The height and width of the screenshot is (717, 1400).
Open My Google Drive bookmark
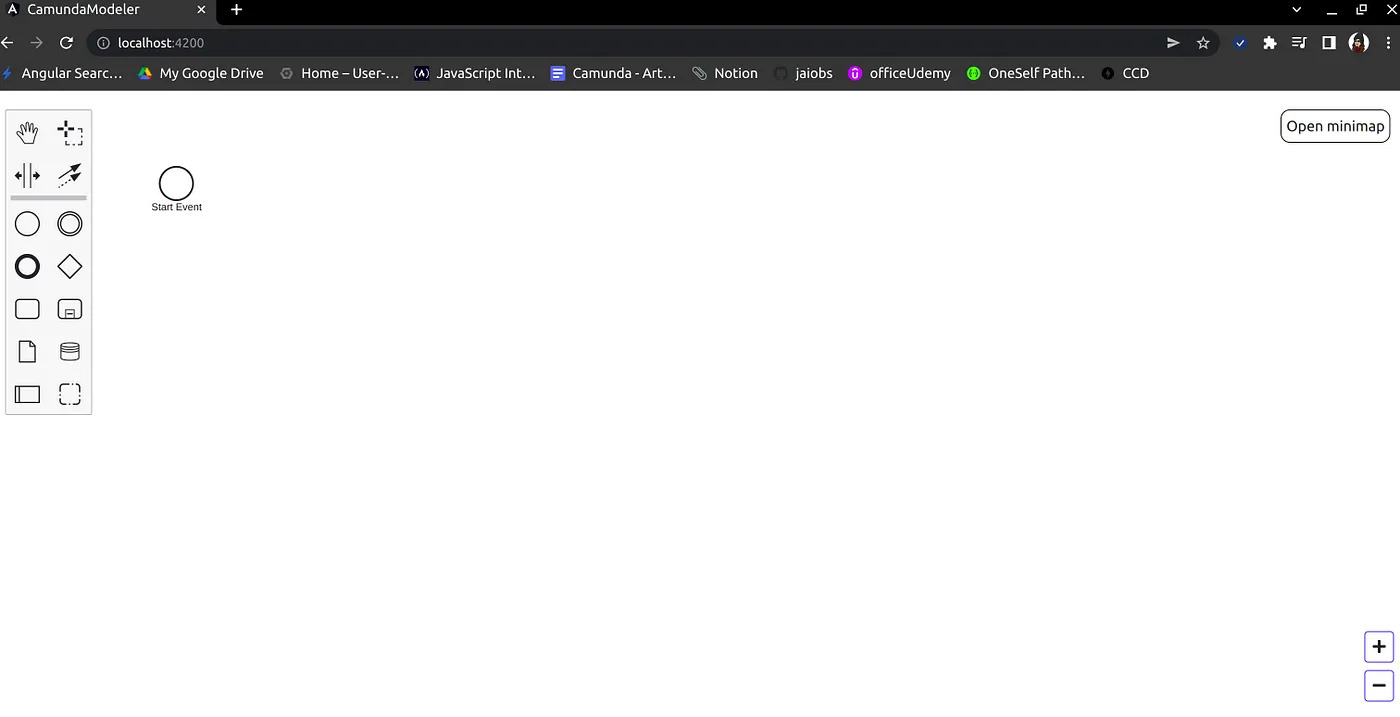pos(201,73)
